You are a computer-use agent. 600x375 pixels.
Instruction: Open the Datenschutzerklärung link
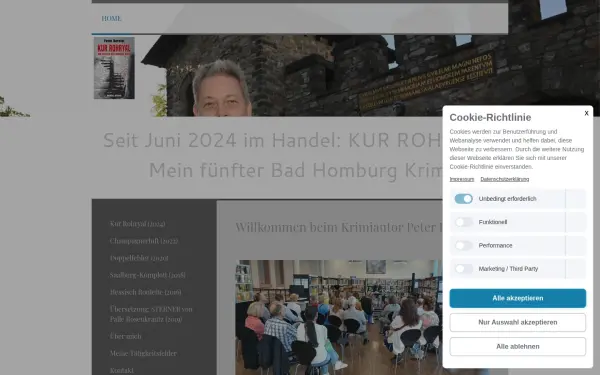[x=504, y=179]
